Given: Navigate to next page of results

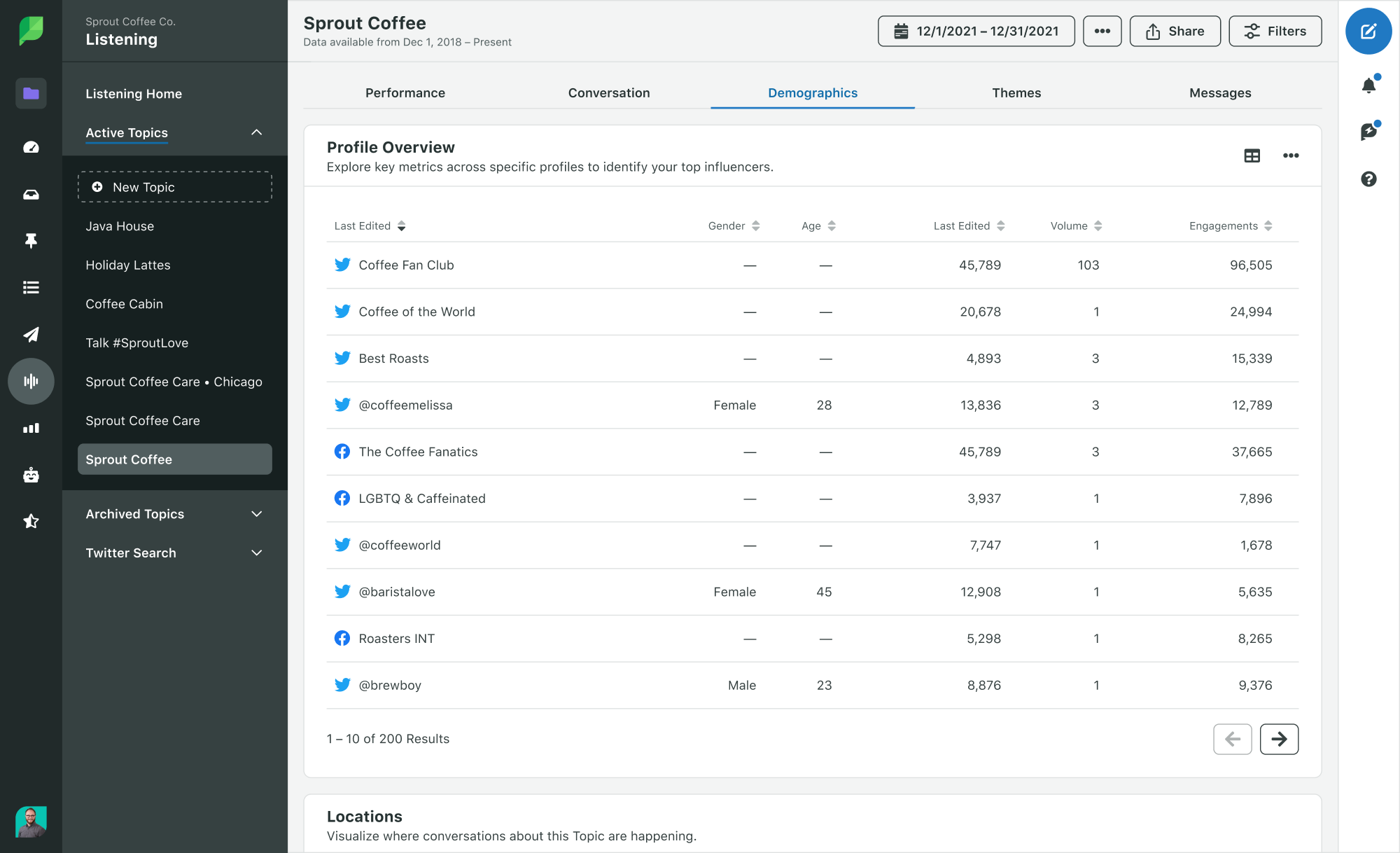Looking at the screenshot, I should click(1279, 739).
